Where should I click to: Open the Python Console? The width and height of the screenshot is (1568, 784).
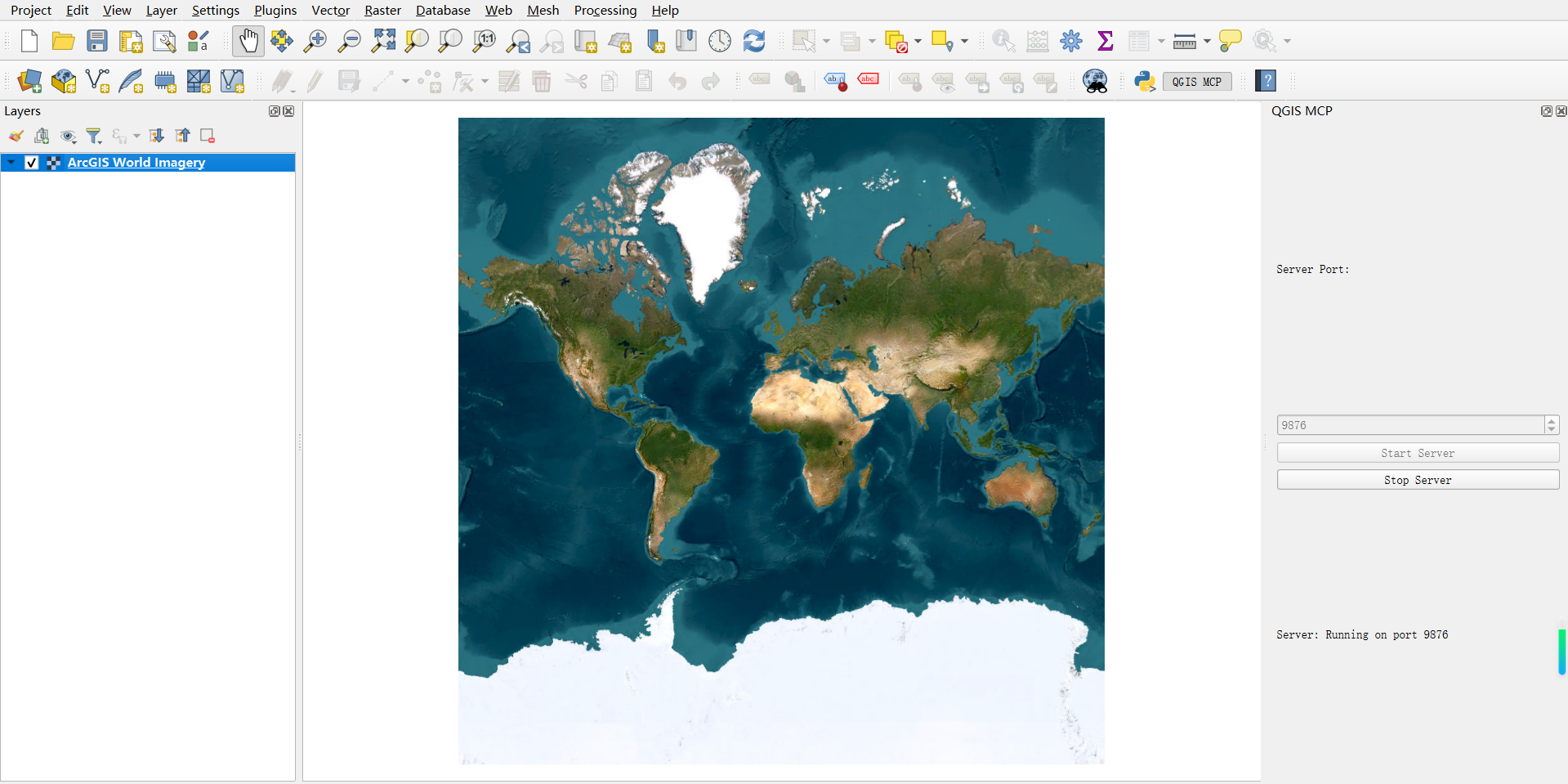1143,81
